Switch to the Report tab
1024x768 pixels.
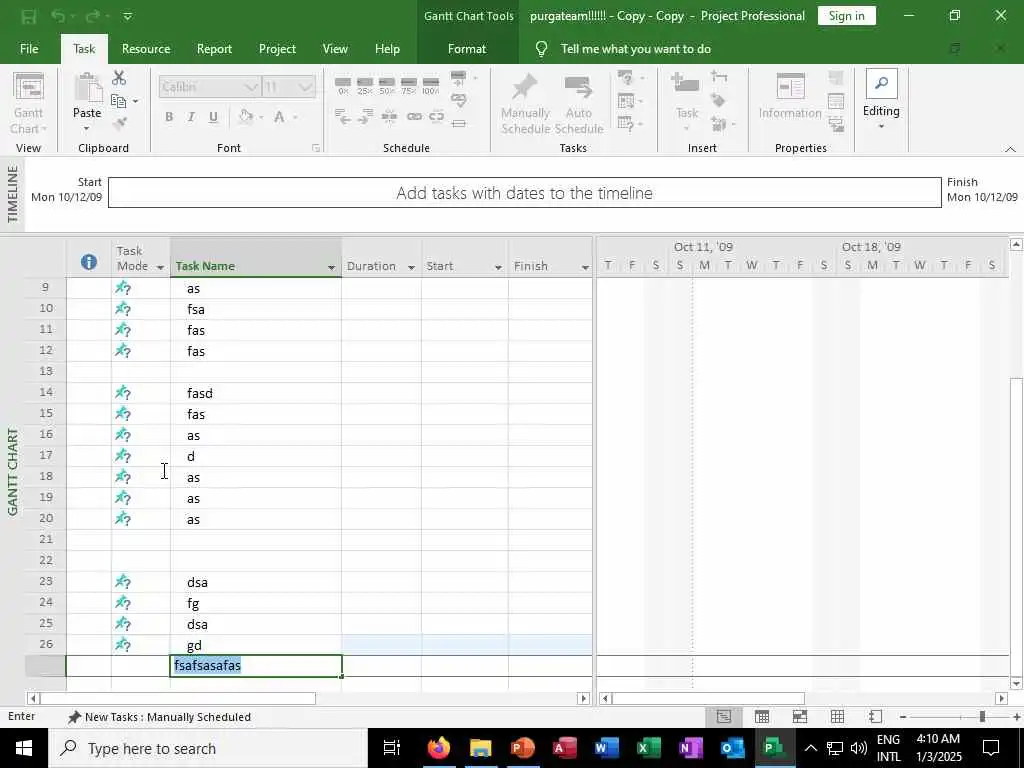click(214, 49)
